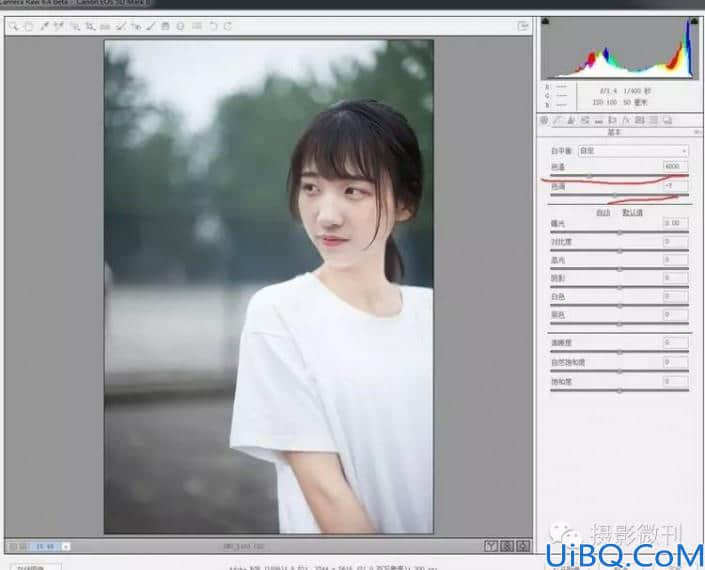Click the portrait photo preview
This screenshot has width=705, height=570.
[269, 287]
